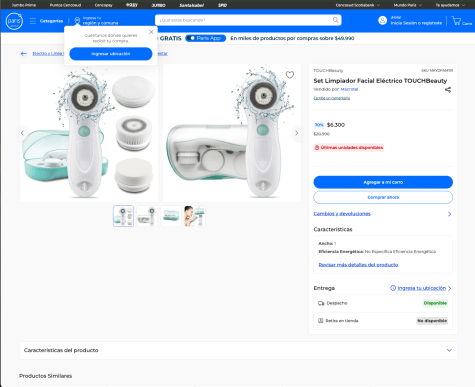Select third thumbnail showing teal case
This screenshot has height=387, width=475.
point(171,216)
